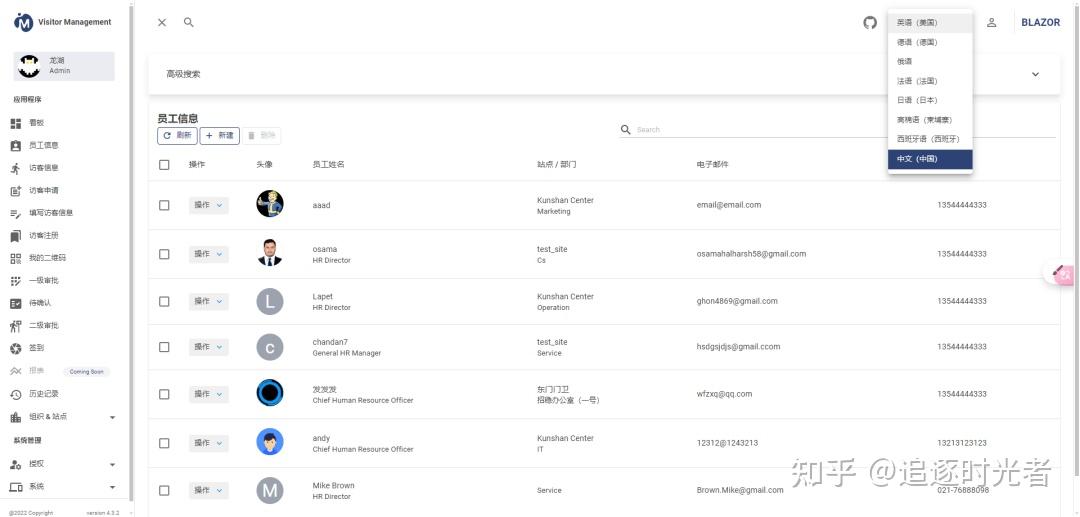This screenshot has height=517, width=1080.
Task: Click the employee table Search field
Action: point(845,129)
